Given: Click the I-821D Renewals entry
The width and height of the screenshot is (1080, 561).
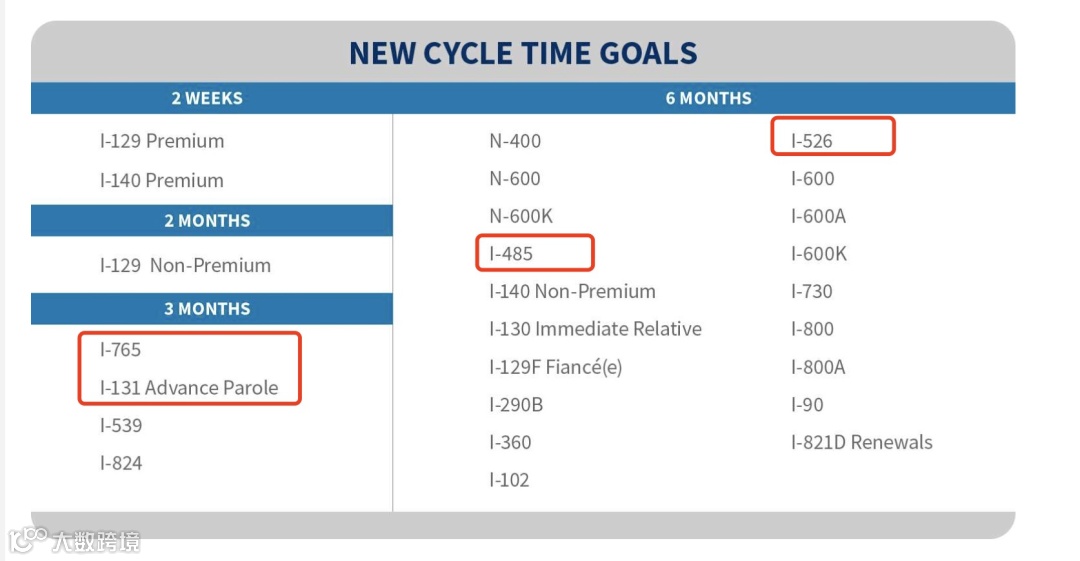Looking at the screenshot, I should point(862,442).
